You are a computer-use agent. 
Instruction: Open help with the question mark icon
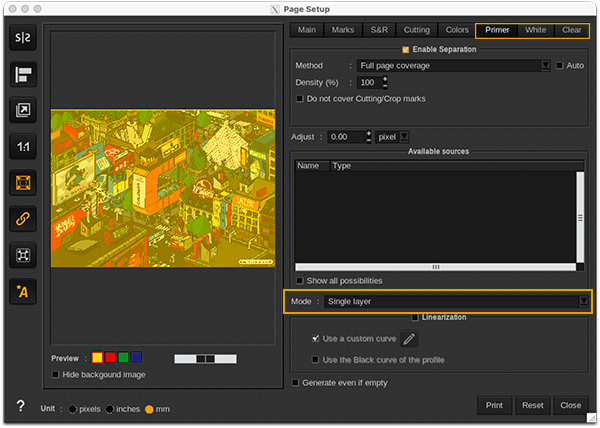(x=20, y=407)
